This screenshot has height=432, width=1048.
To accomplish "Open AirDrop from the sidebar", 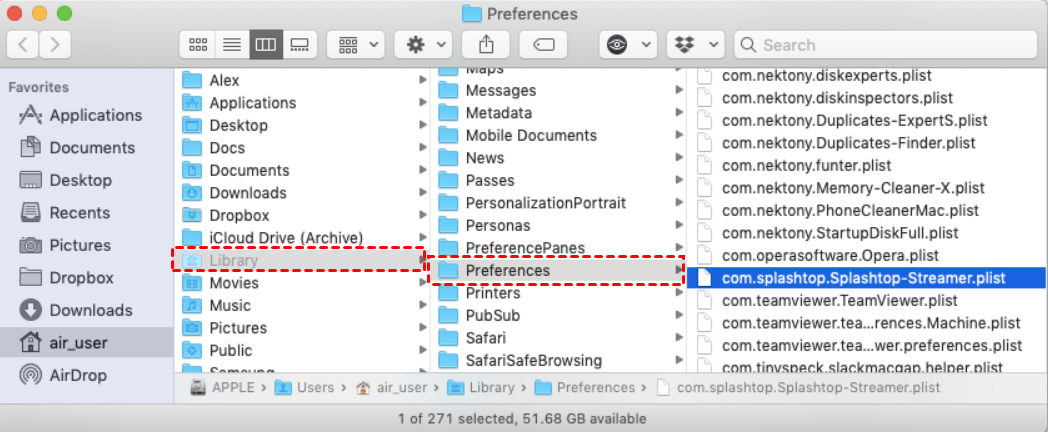I will (80, 375).
